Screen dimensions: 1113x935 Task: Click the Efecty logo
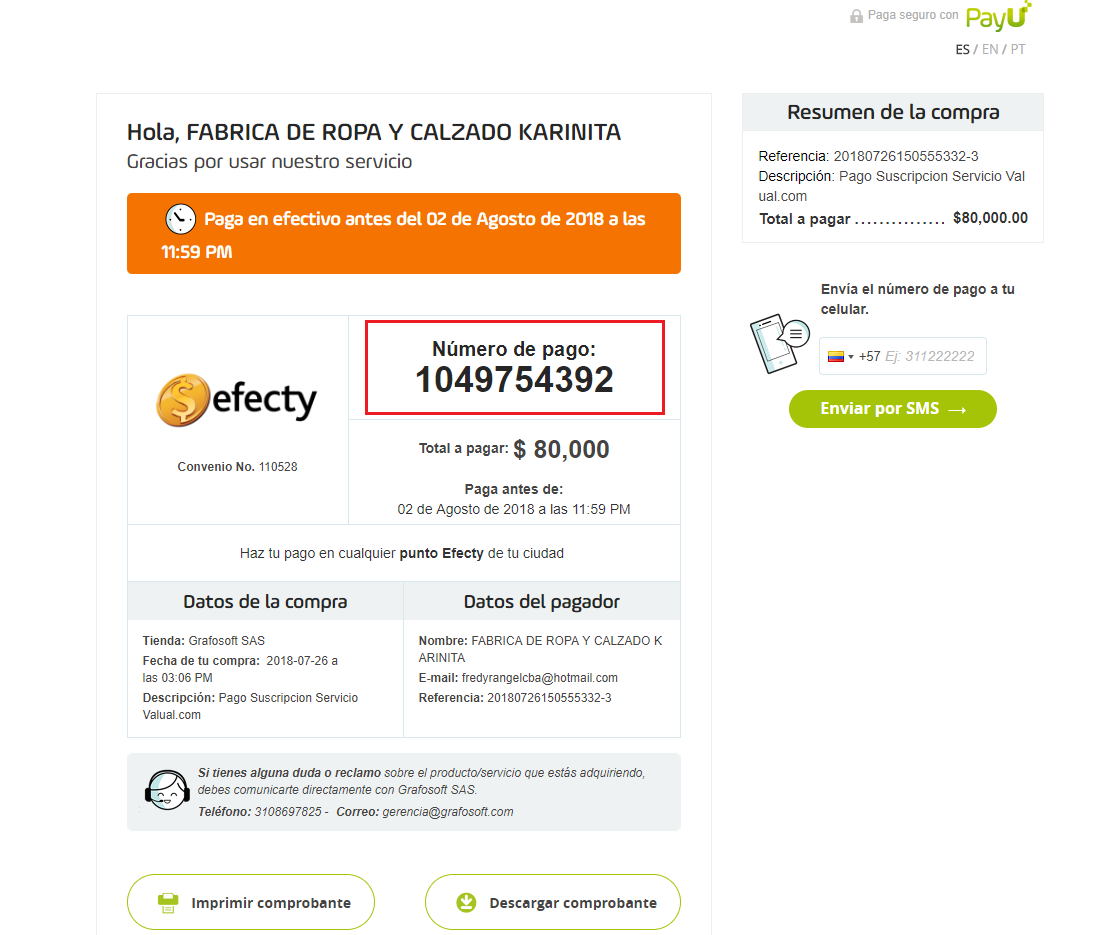pyautogui.click(x=237, y=400)
